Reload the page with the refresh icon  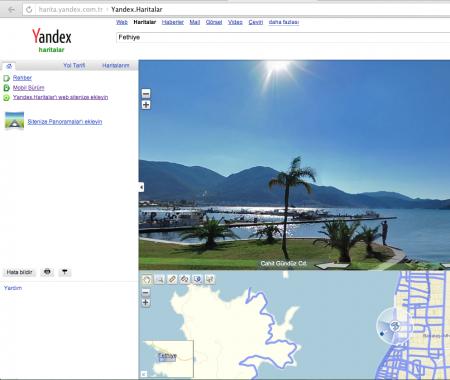[29, 9]
